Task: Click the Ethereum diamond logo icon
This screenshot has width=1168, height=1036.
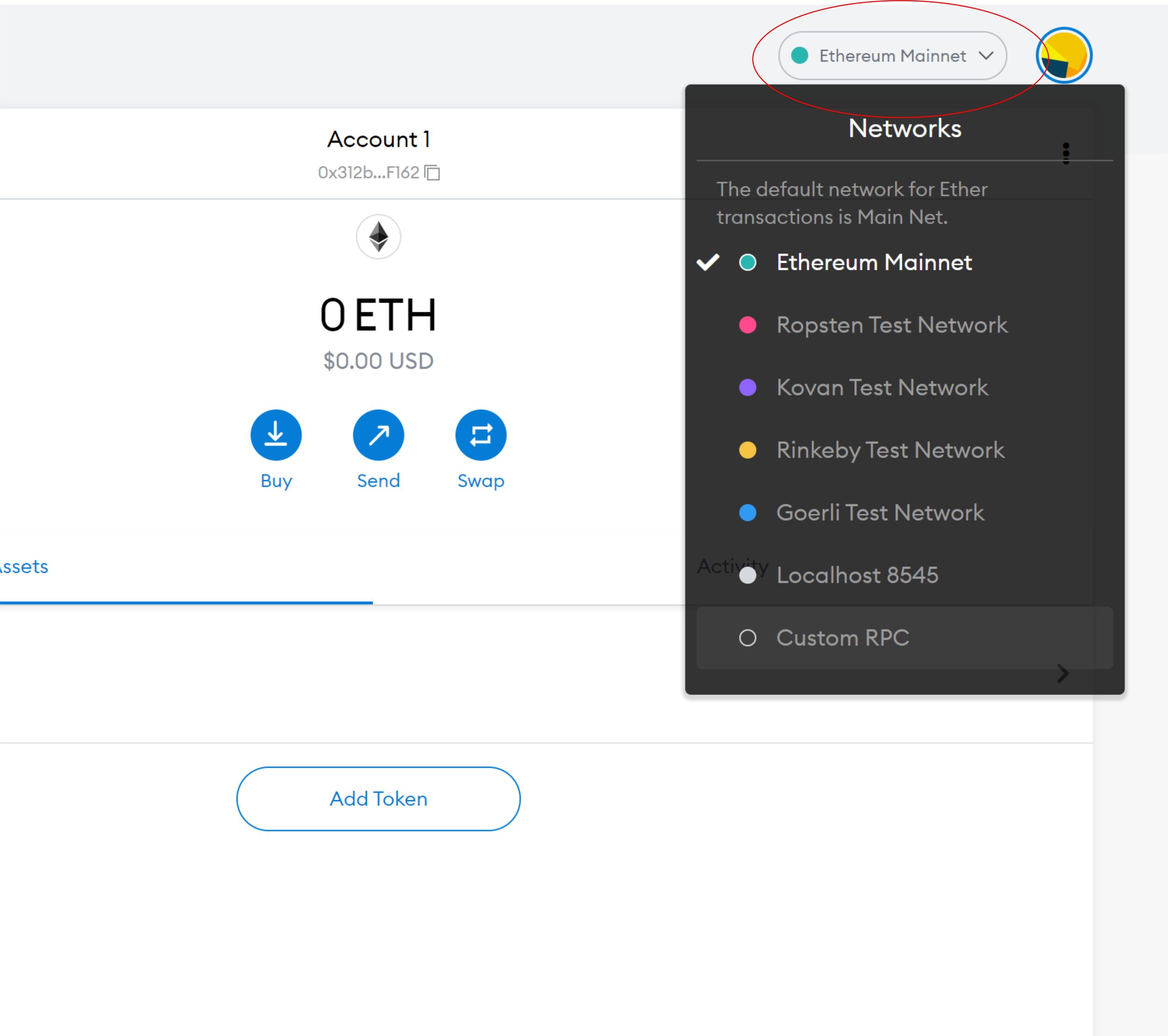Action: tap(378, 236)
